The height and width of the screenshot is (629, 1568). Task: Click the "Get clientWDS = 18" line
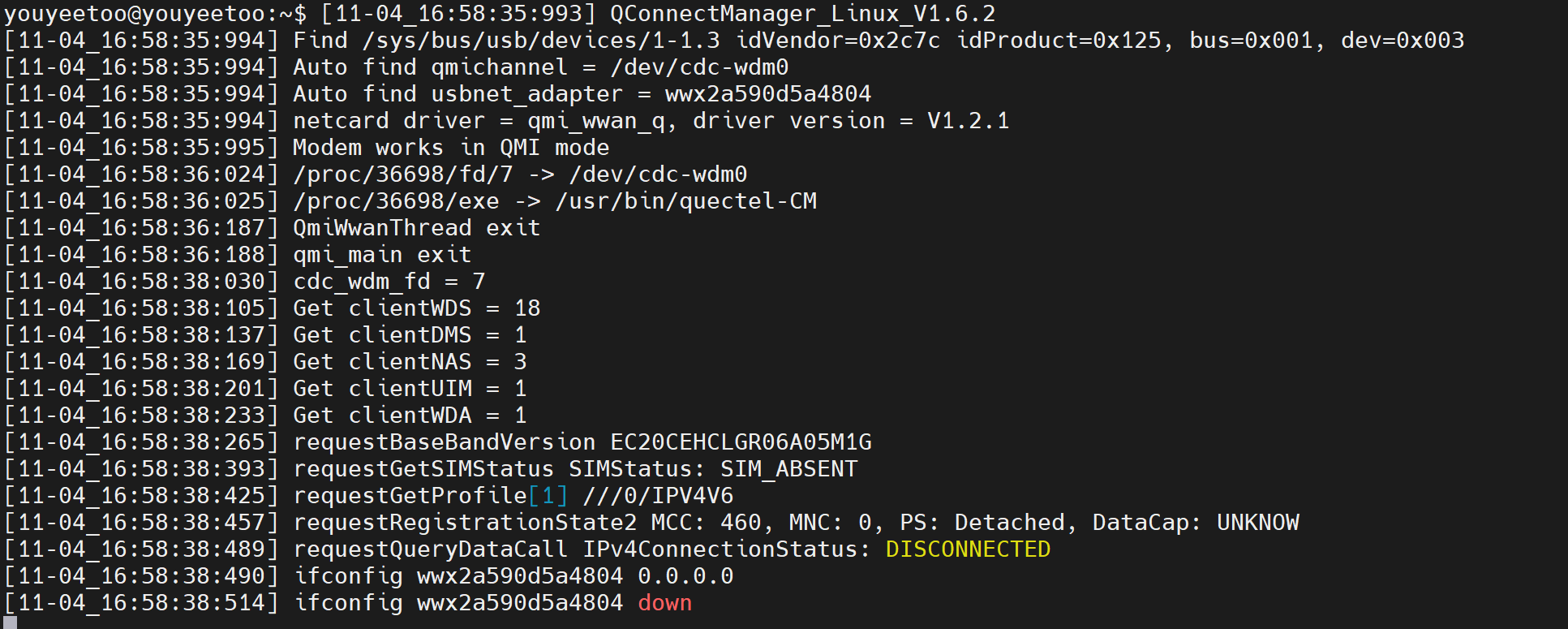pos(416,308)
